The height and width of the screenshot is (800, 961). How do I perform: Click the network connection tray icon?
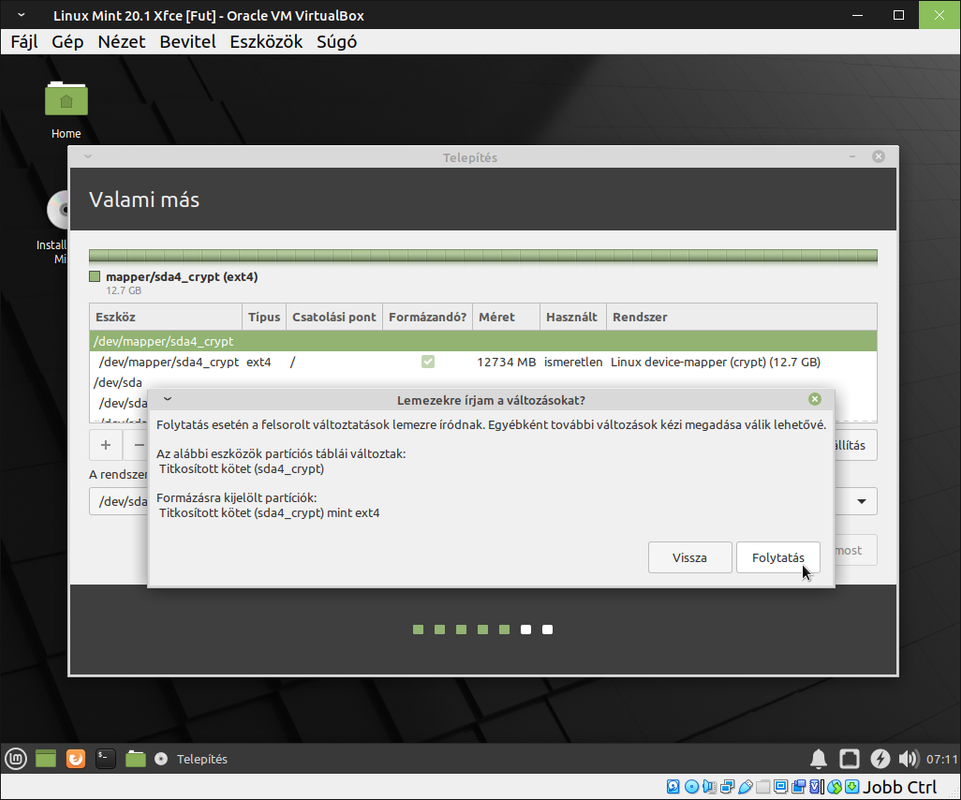[x=849, y=759]
